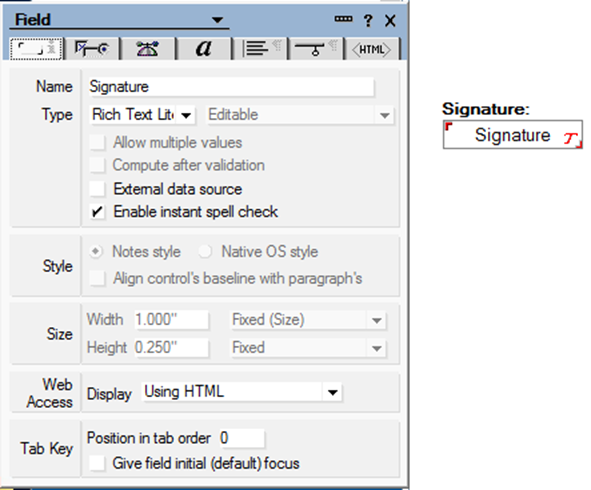Viewport: 591px width, 490px height.
Task: Open the Paragraph Hide-When tab
Action: coord(316,49)
